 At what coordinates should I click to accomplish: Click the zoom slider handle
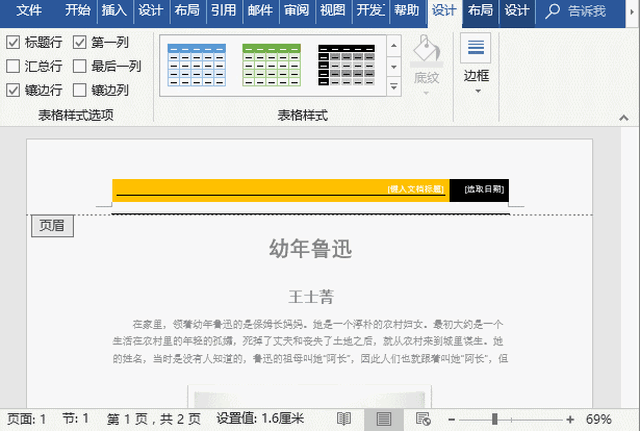pos(495,419)
